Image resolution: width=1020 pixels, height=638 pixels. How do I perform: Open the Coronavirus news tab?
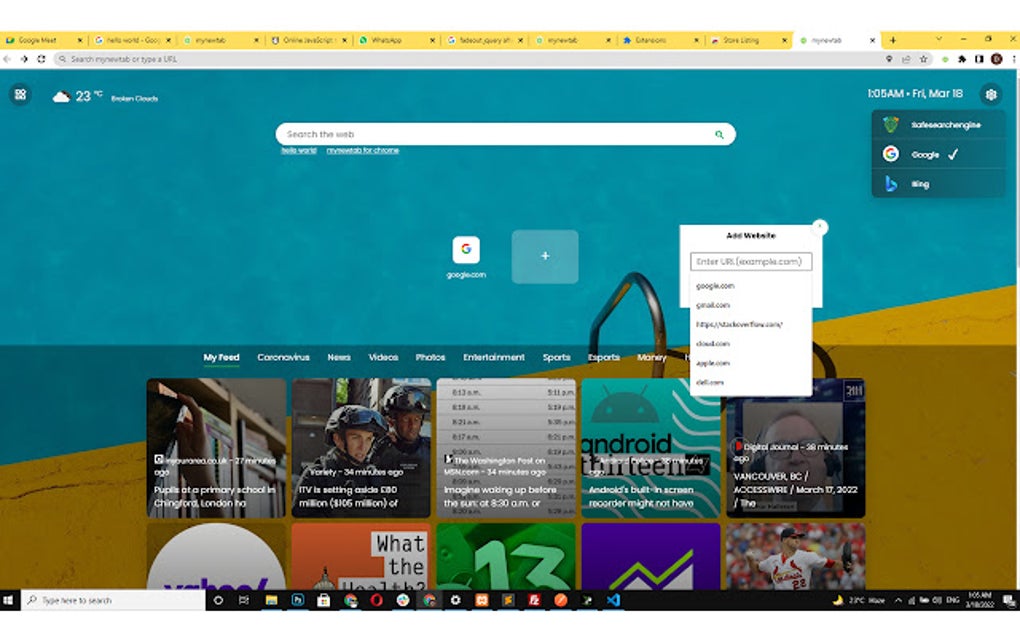[284, 357]
